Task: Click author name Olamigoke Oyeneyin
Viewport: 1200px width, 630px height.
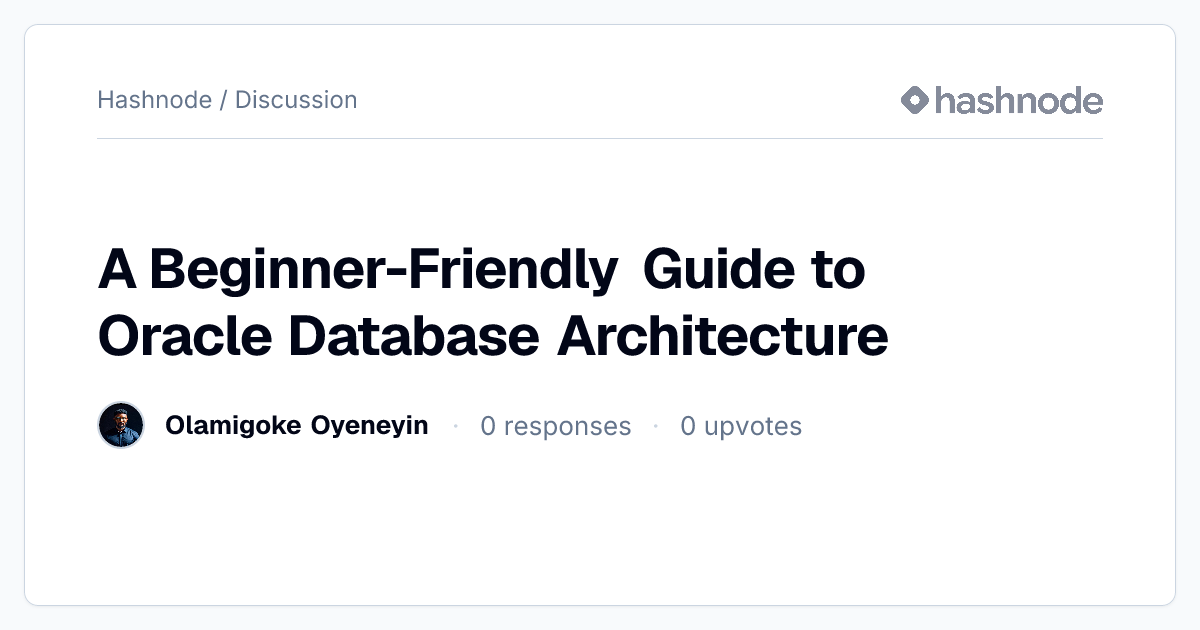Action: [296, 426]
